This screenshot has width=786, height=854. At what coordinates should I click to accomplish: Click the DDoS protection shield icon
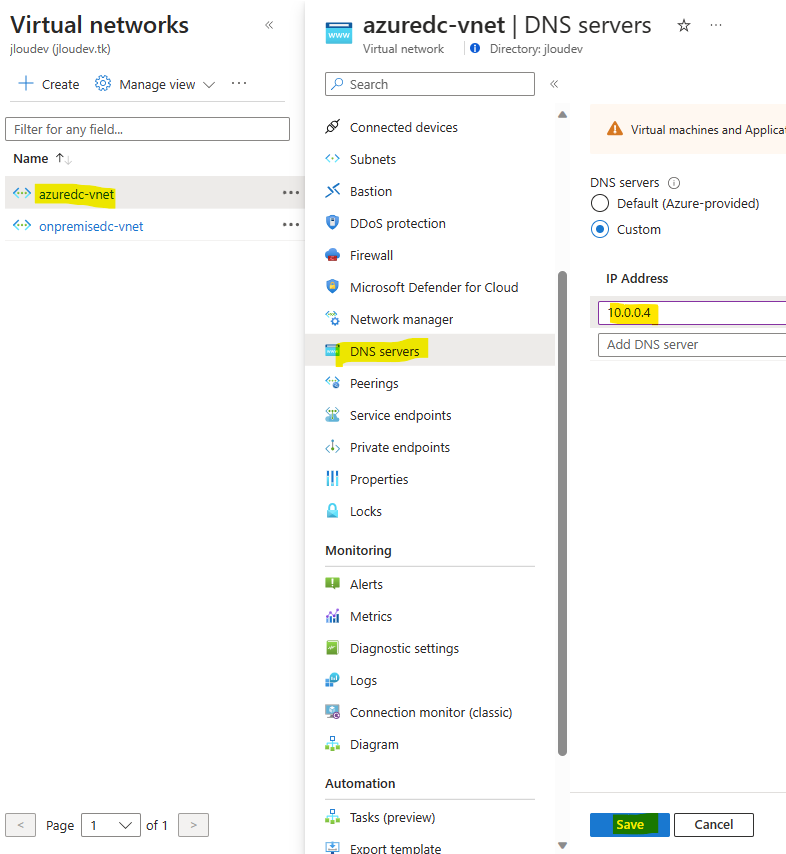(332, 223)
